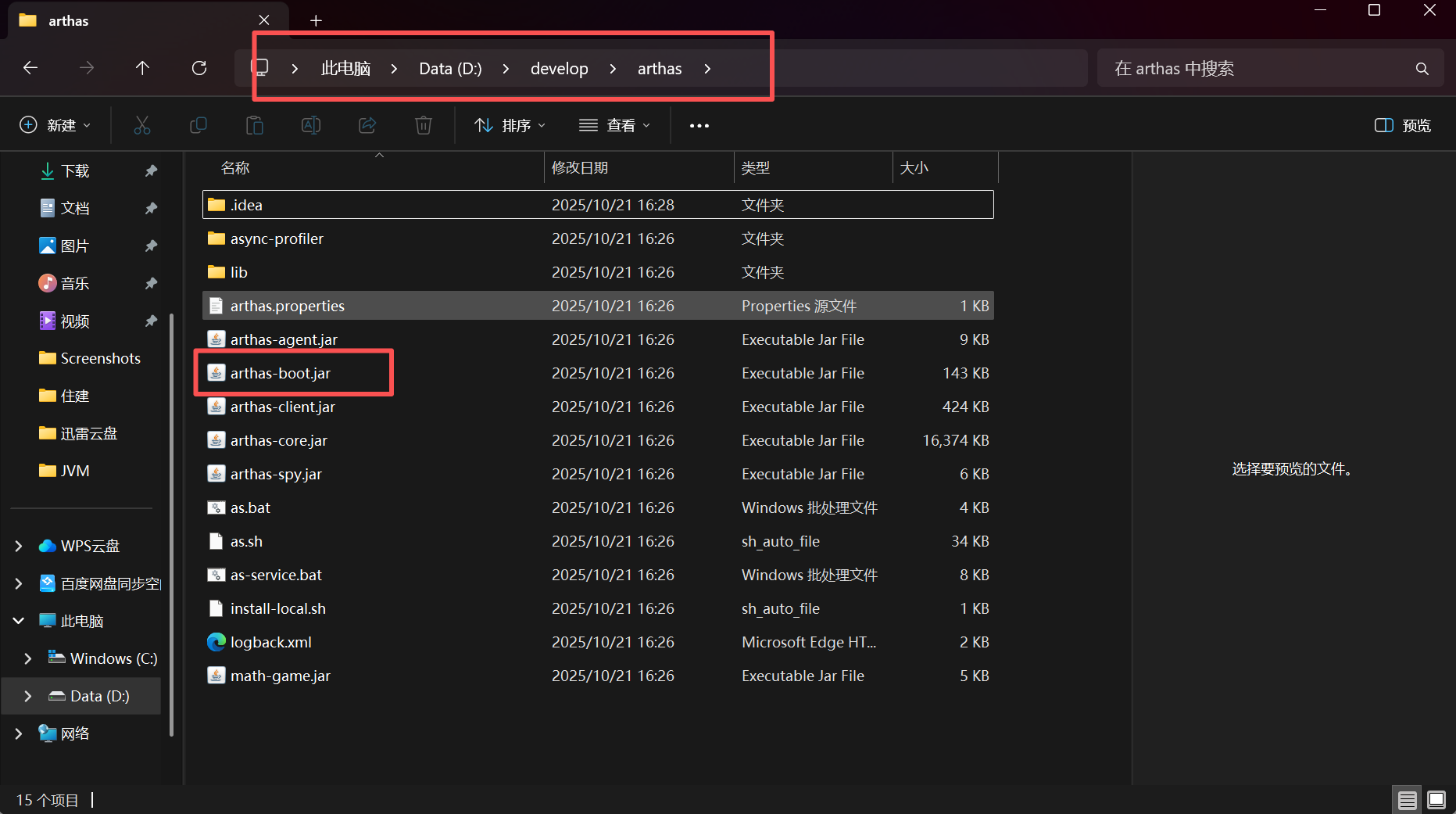The height and width of the screenshot is (814, 1456).
Task: Unpin 文档 from quick access
Action: tap(152, 208)
